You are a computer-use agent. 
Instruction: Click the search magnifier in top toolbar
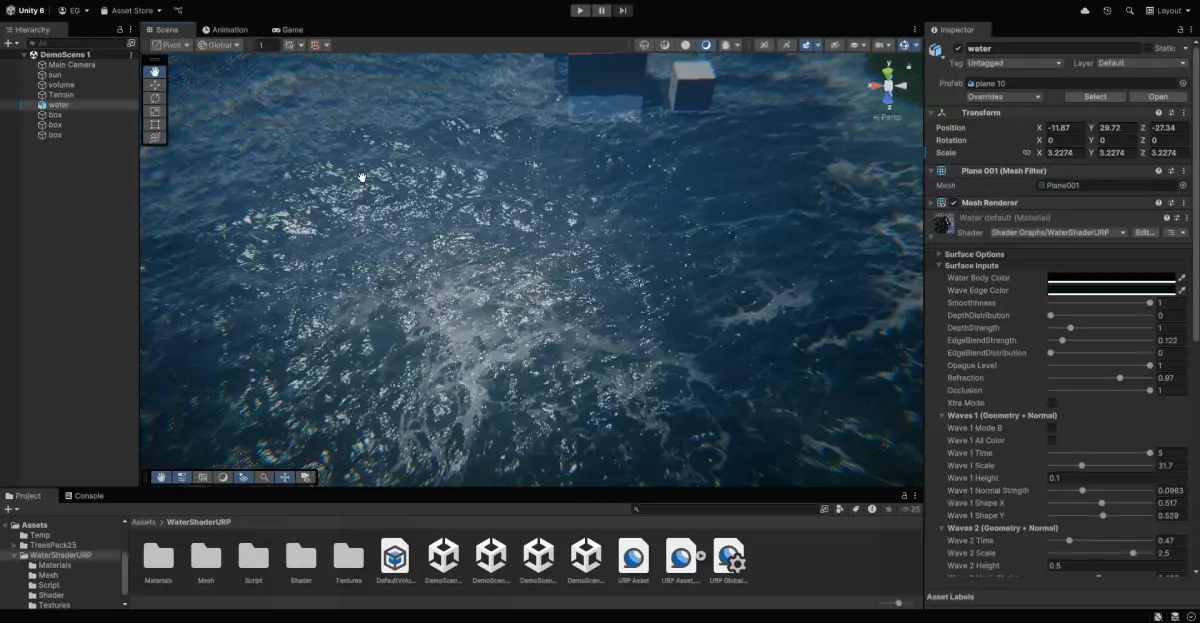[1130, 10]
